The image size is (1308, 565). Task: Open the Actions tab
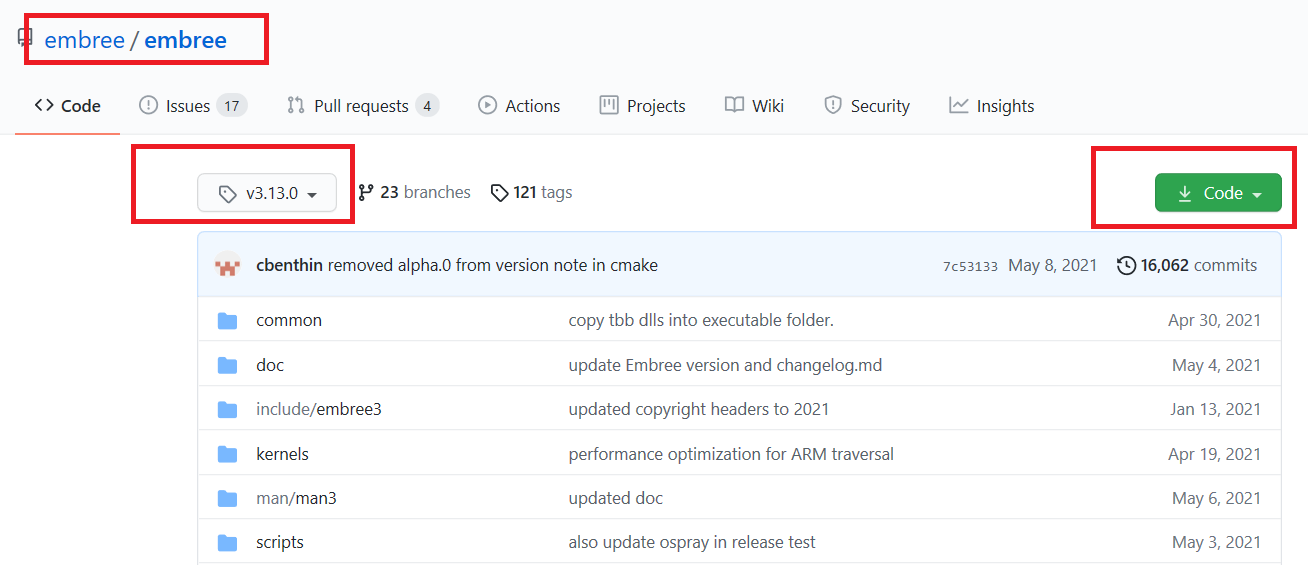(x=519, y=106)
